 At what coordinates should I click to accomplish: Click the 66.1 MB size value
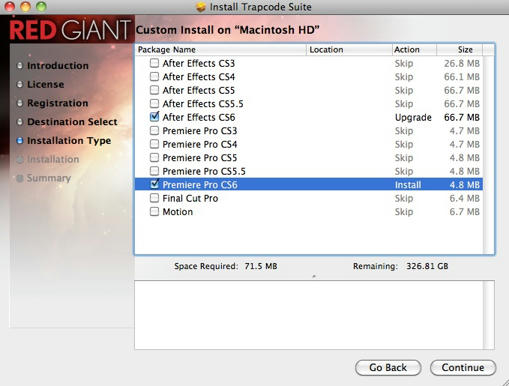pos(462,77)
